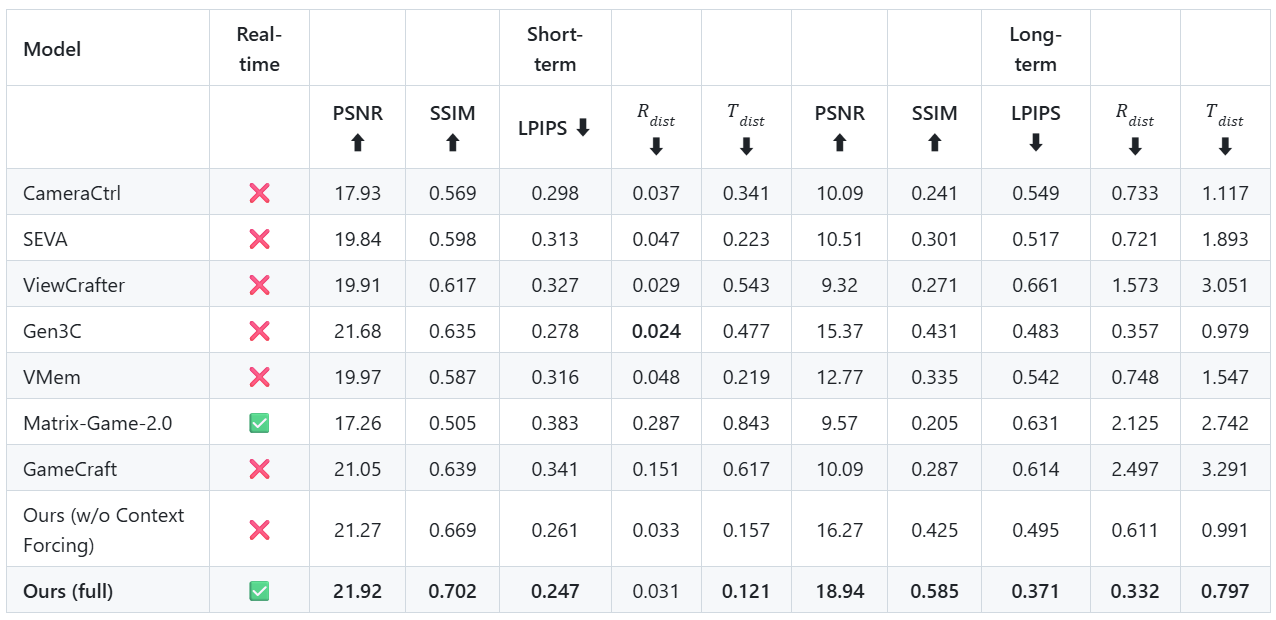Click the red cross in the CameraCtrl row
The height and width of the screenshot is (620, 1276).
[x=259, y=193]
